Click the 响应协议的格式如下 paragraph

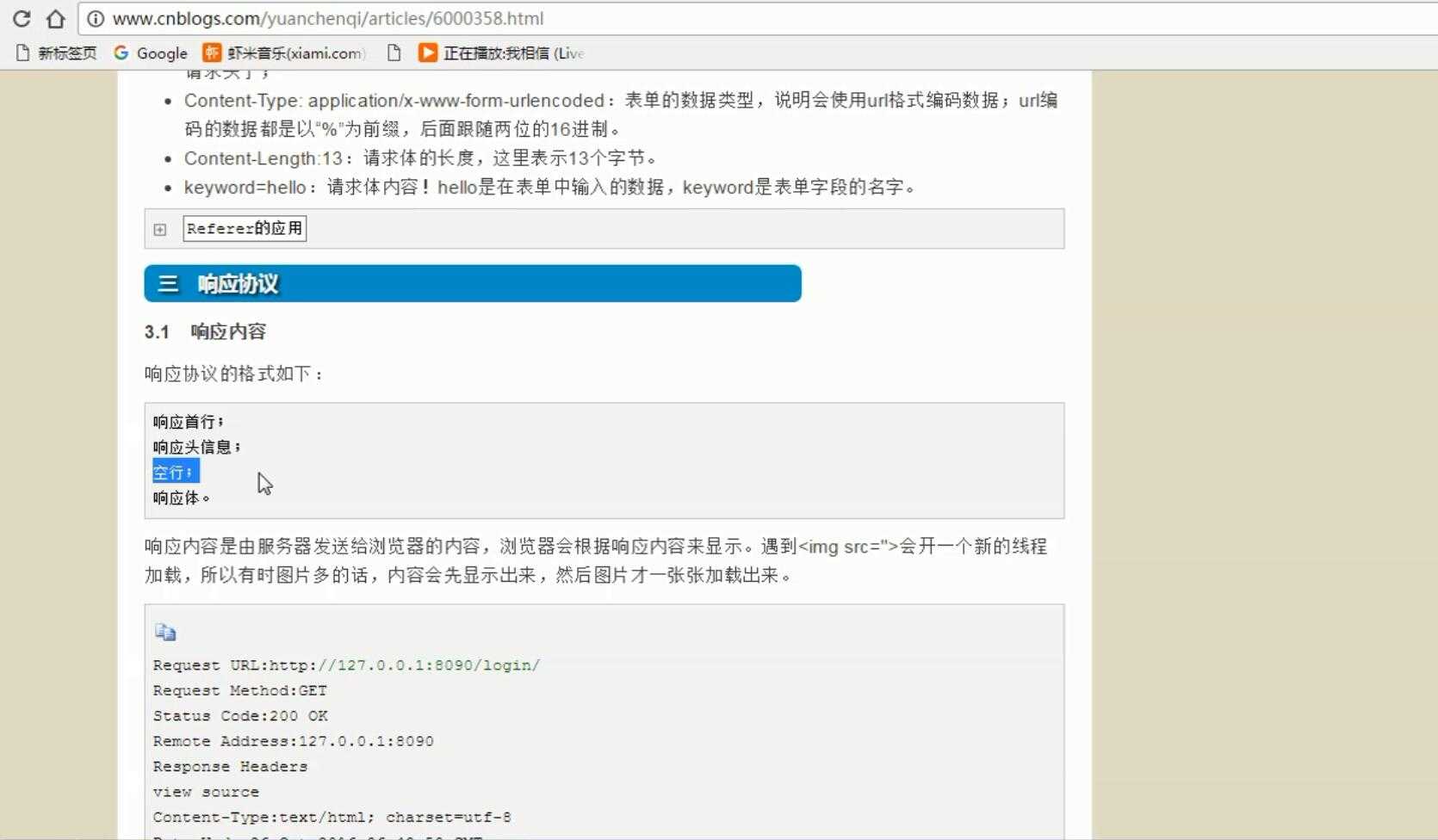click(234, 374)
